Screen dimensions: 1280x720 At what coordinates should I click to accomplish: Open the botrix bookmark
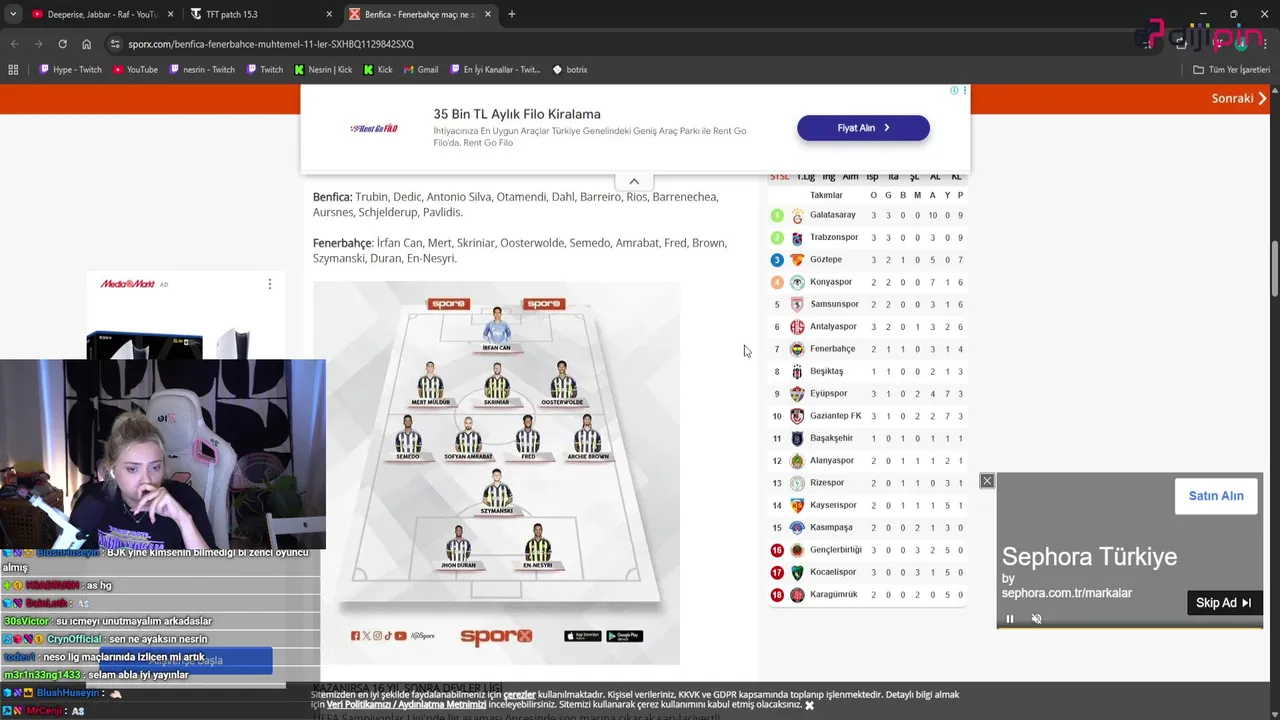coord(570,70)
